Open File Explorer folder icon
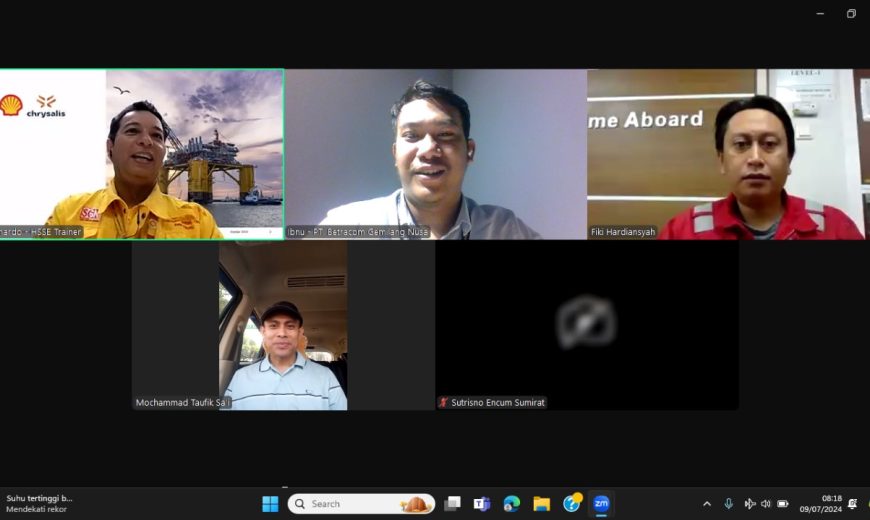 (542, 504)
